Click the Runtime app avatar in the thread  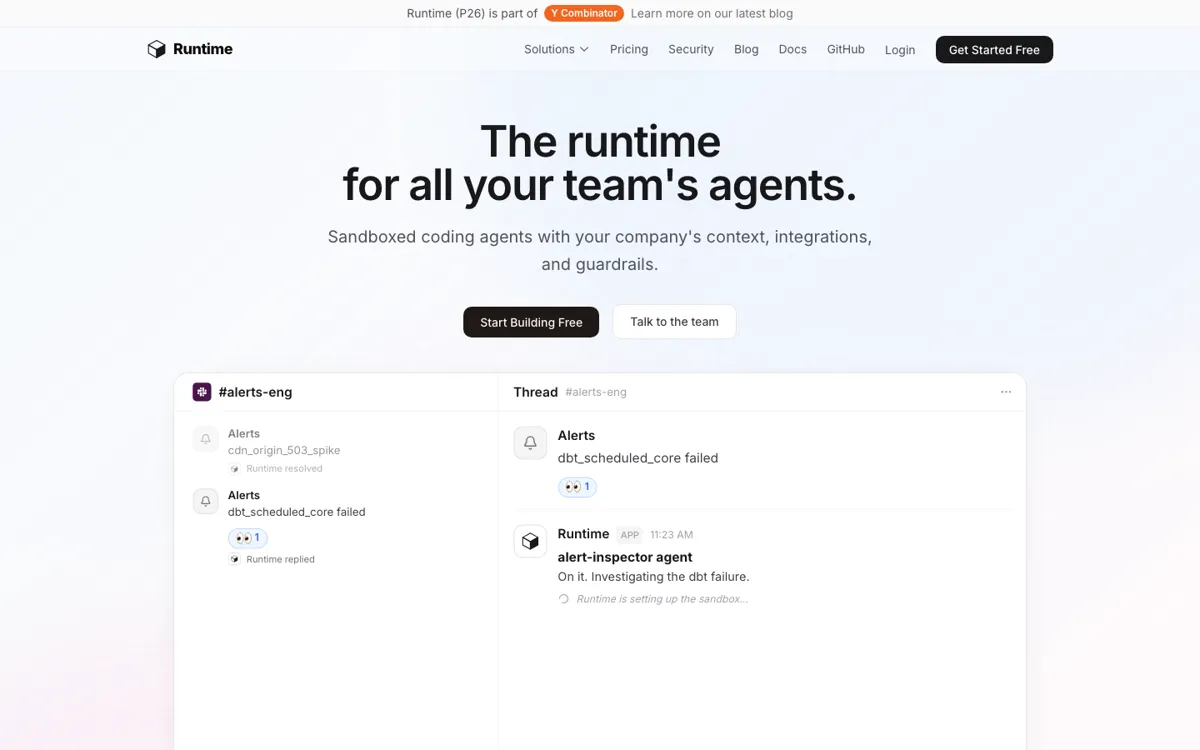tap(530, 541)
